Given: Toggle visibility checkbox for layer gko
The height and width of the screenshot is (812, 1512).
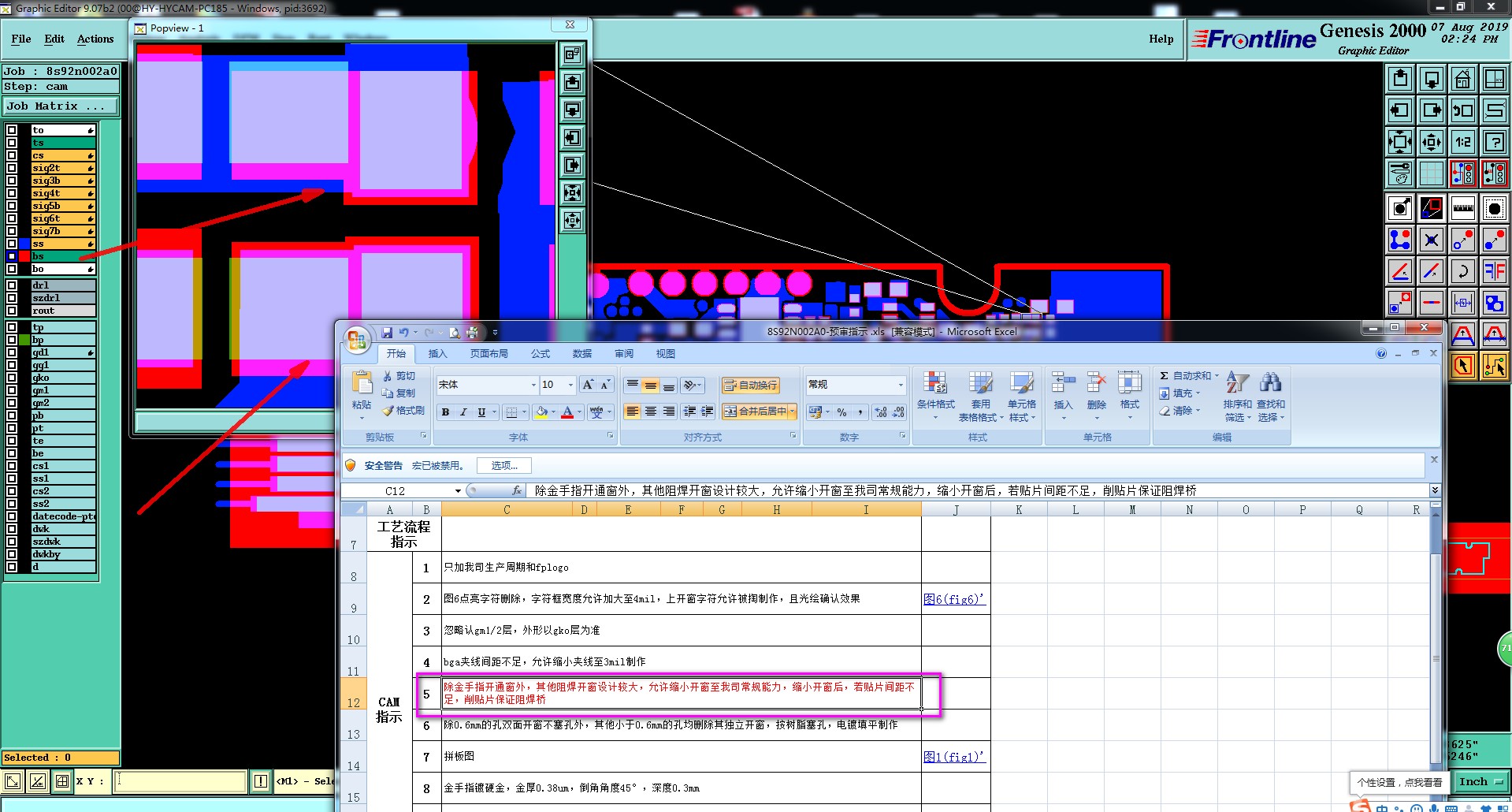Looking at the screenshot, I should tap(12, 378).
